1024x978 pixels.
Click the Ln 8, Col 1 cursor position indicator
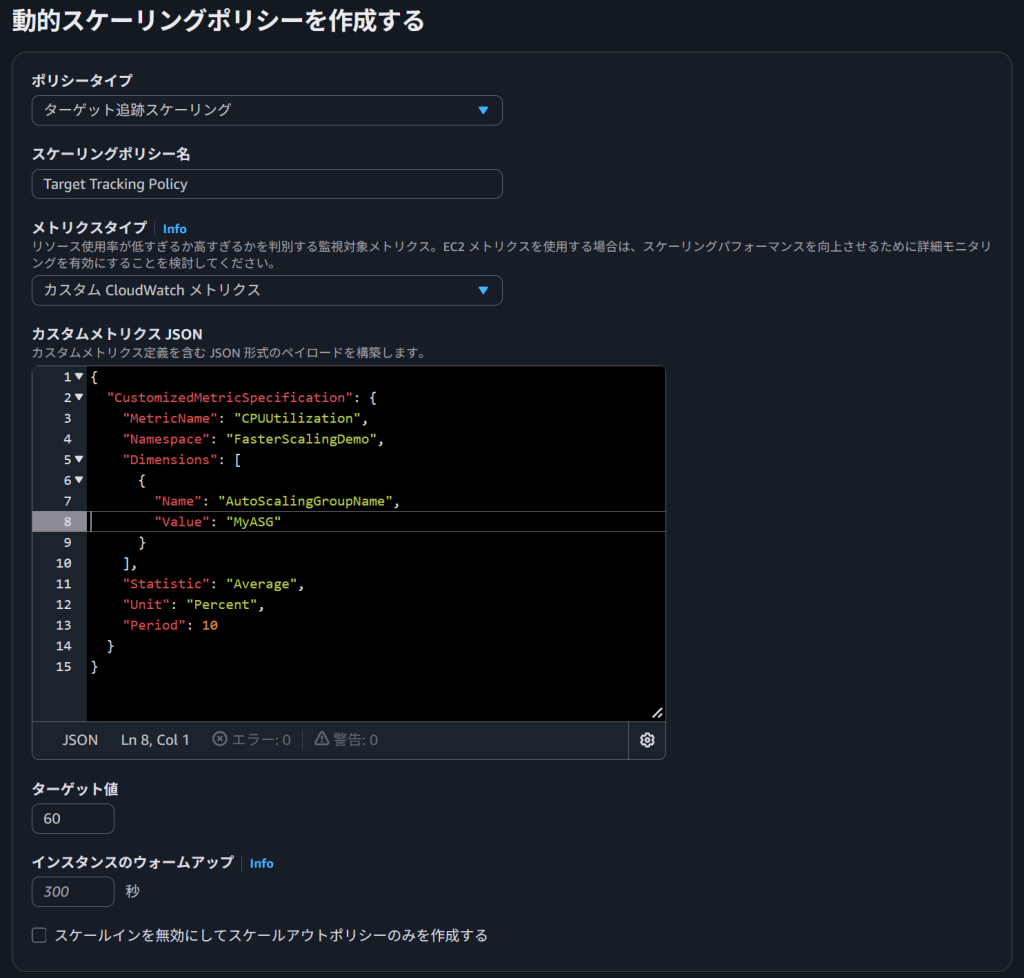[x=155, y=740]
